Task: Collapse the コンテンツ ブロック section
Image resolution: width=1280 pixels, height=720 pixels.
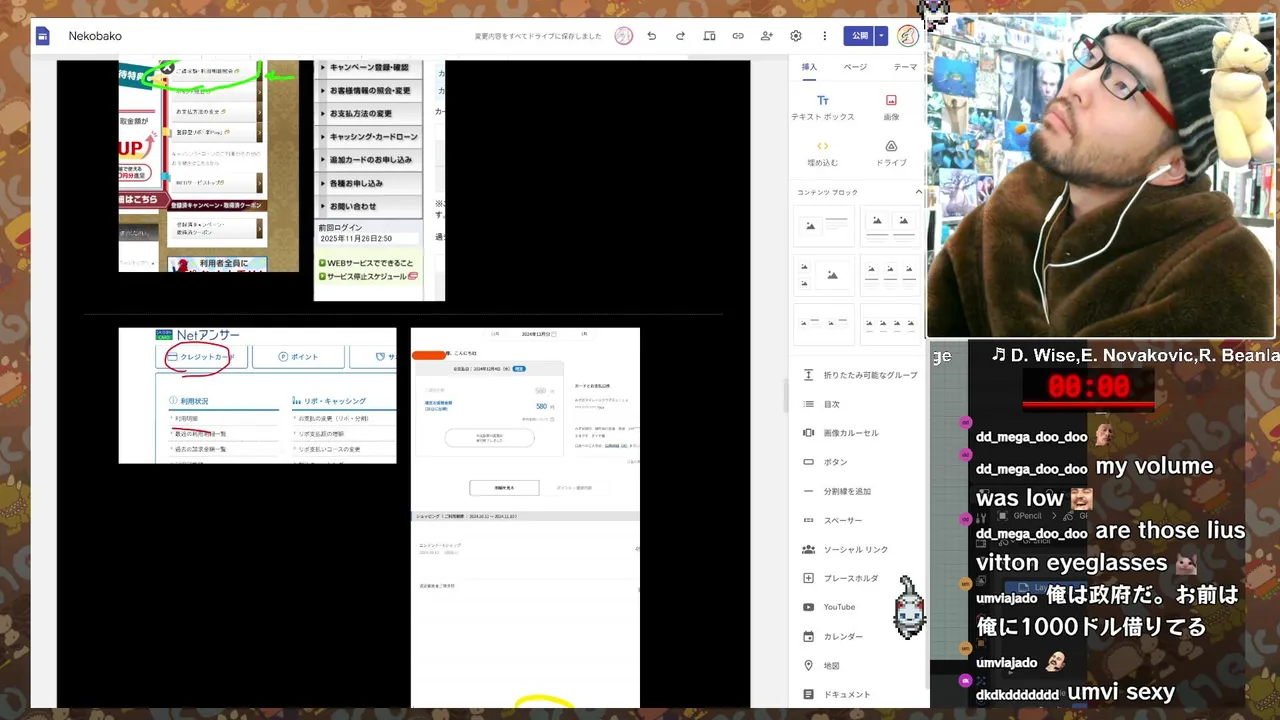Action: [x=918, y=192]
